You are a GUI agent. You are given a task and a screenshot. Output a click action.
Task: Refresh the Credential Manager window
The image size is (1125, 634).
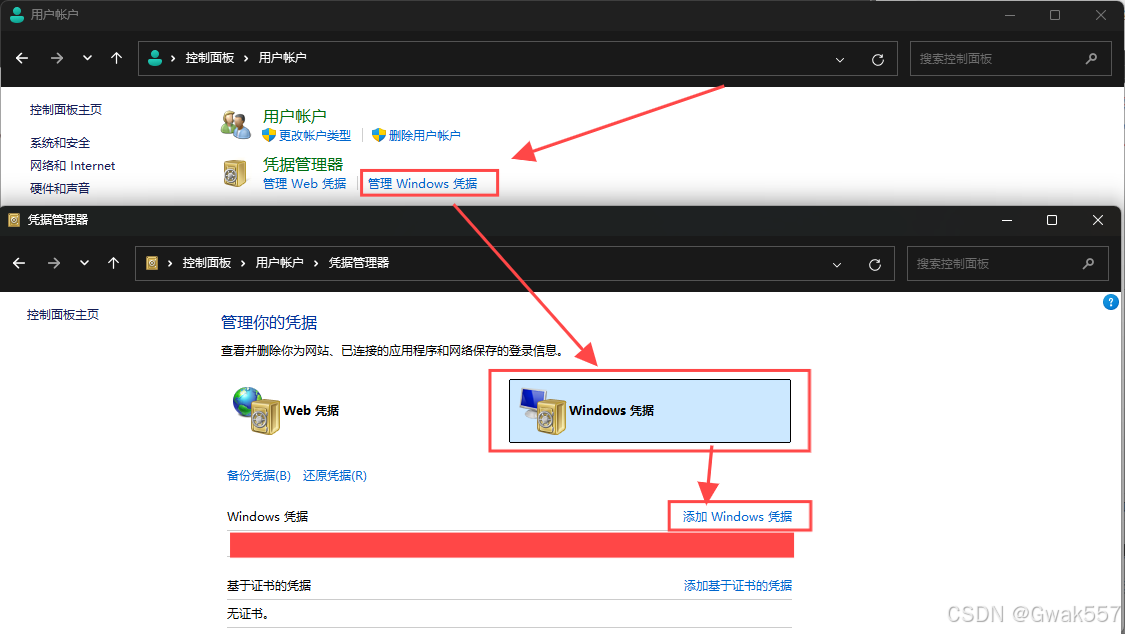(x=875, y=265)
